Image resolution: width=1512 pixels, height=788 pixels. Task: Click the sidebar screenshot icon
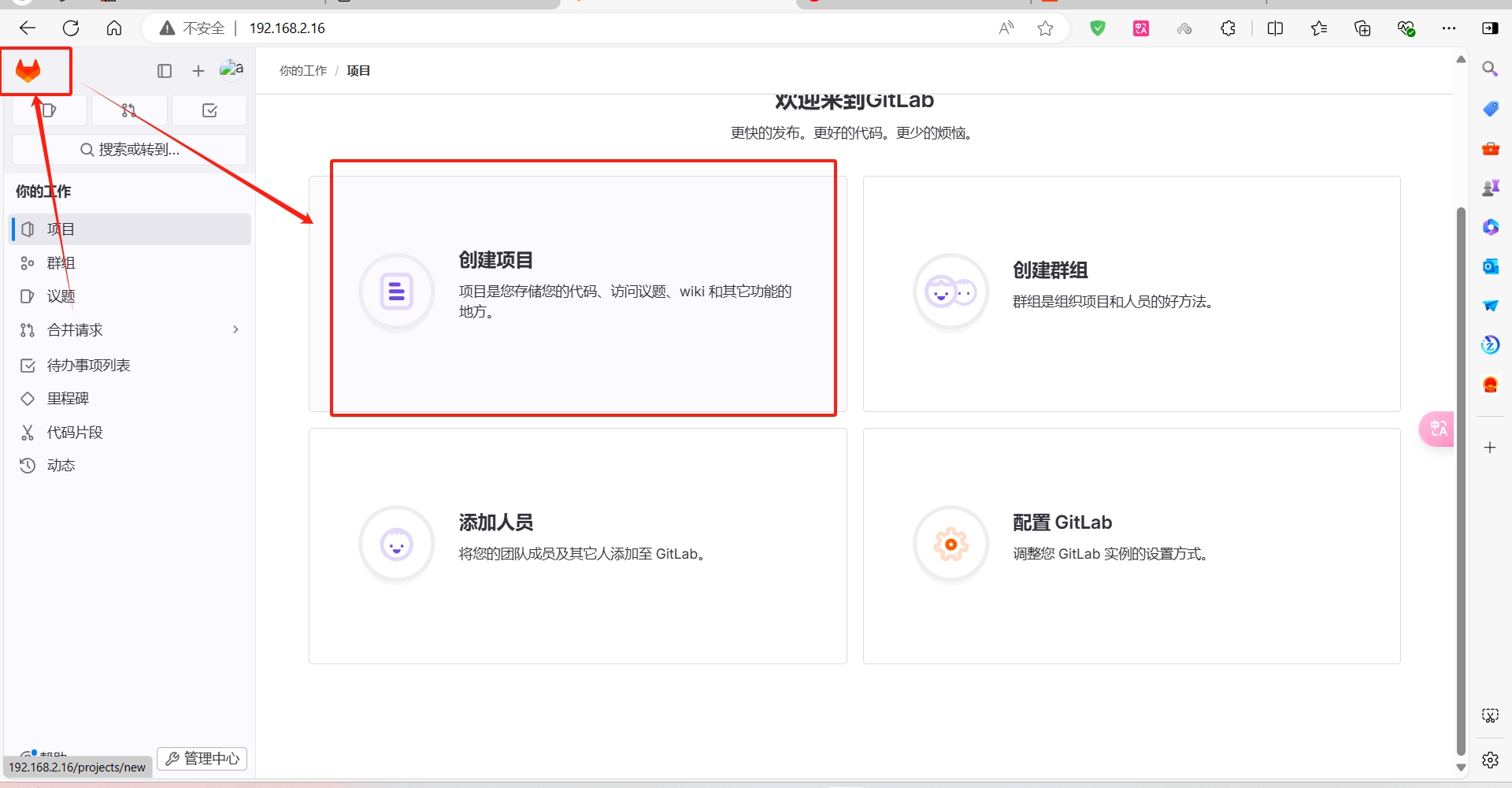tap(1490, 716)
